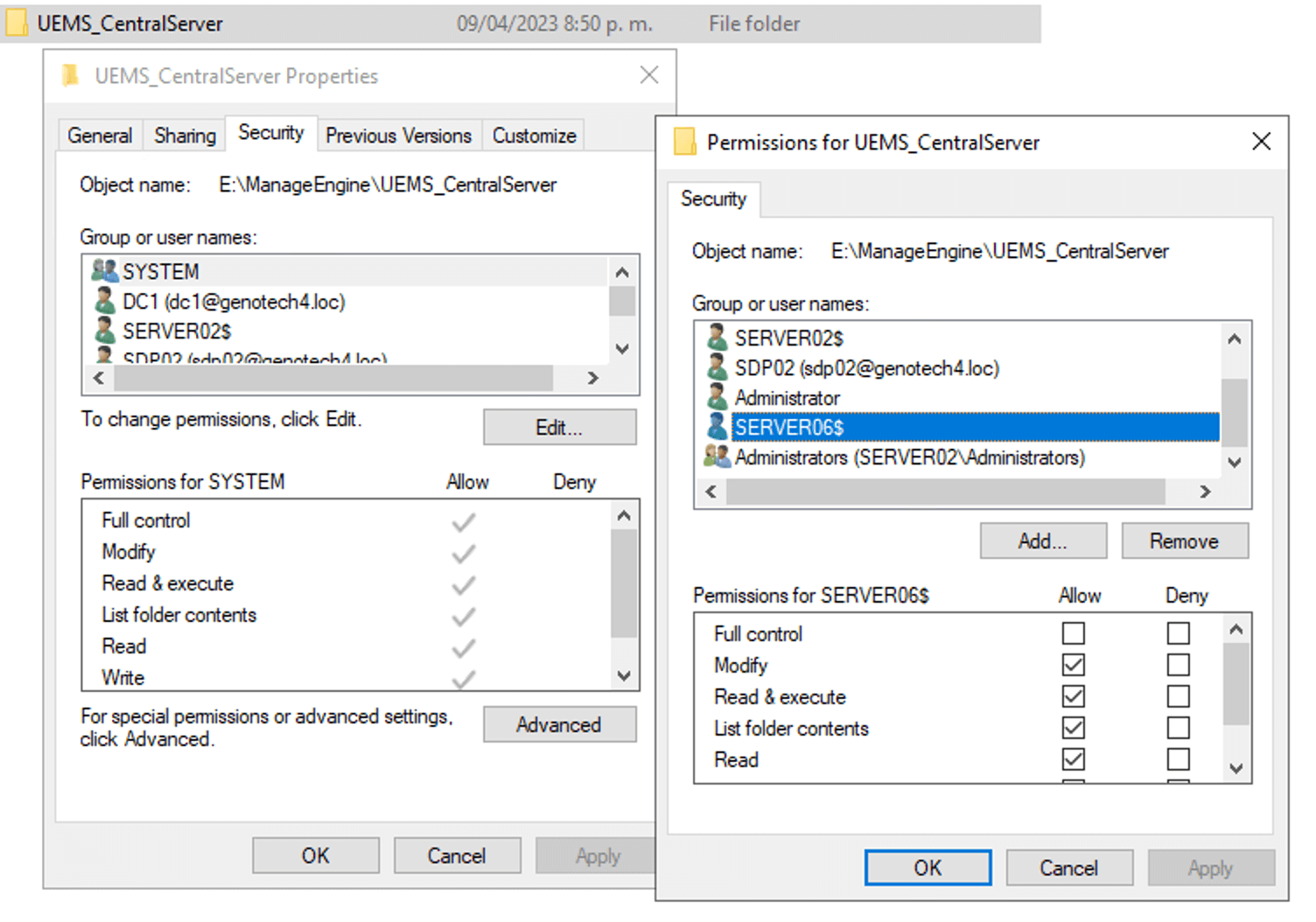Click up arrow of SYSTEM permissions scrollbar

[x=624, y=515]
